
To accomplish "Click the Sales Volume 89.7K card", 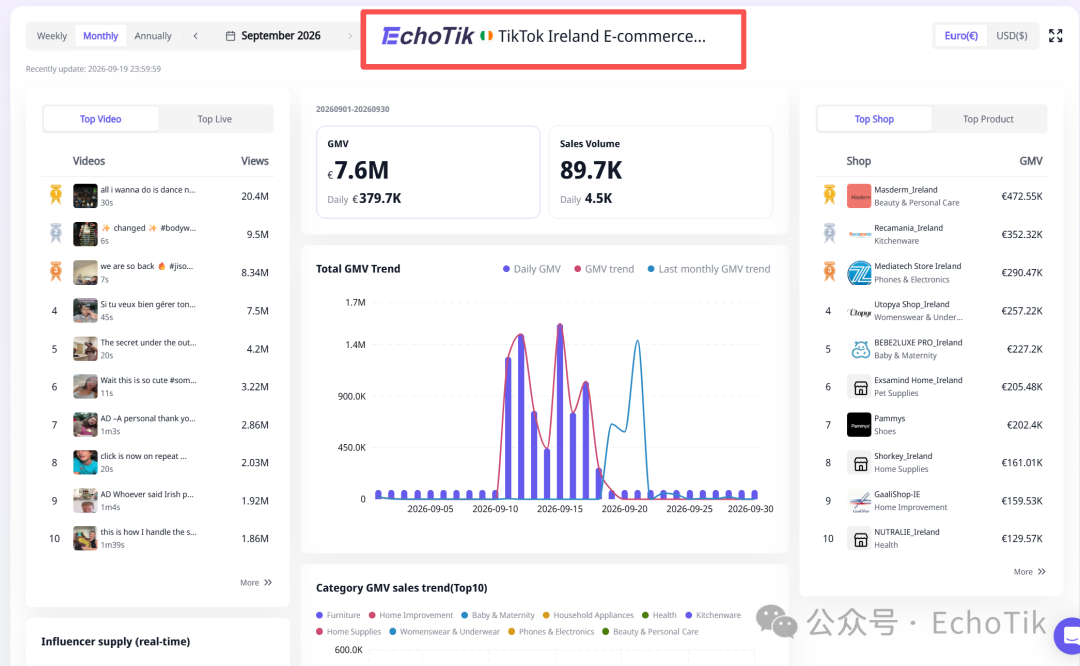I will (661, 172).
